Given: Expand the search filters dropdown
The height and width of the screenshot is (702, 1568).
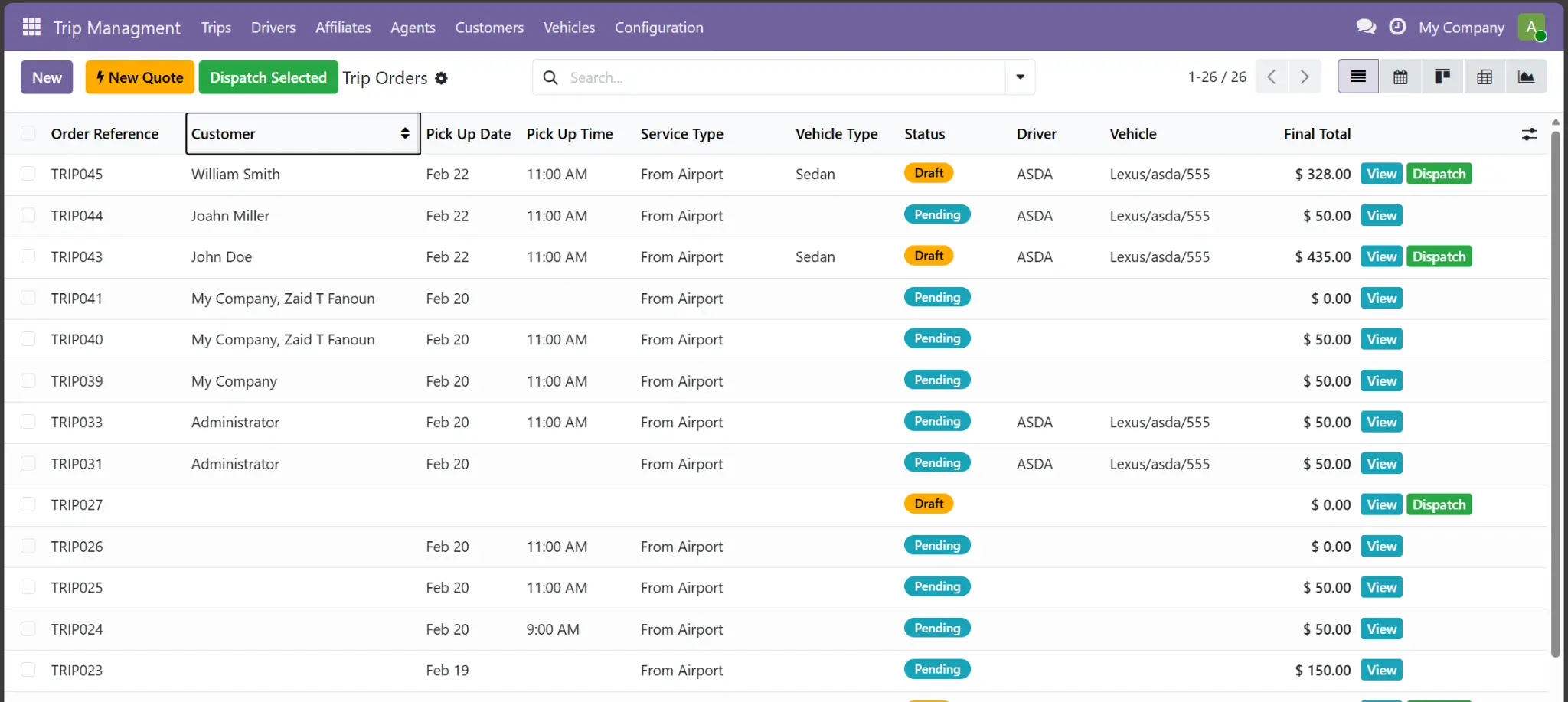Looking at the screenshot, I should pyautogui.click(x=1019, y=77).
